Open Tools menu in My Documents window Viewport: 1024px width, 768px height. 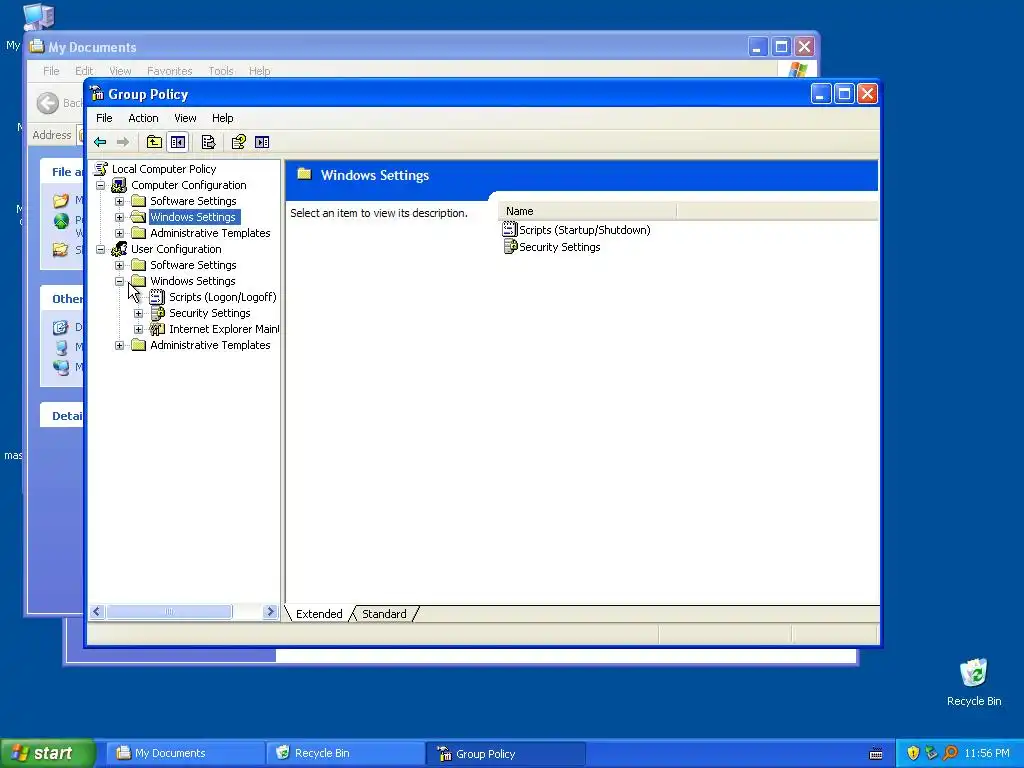click(x=221, y=71)
